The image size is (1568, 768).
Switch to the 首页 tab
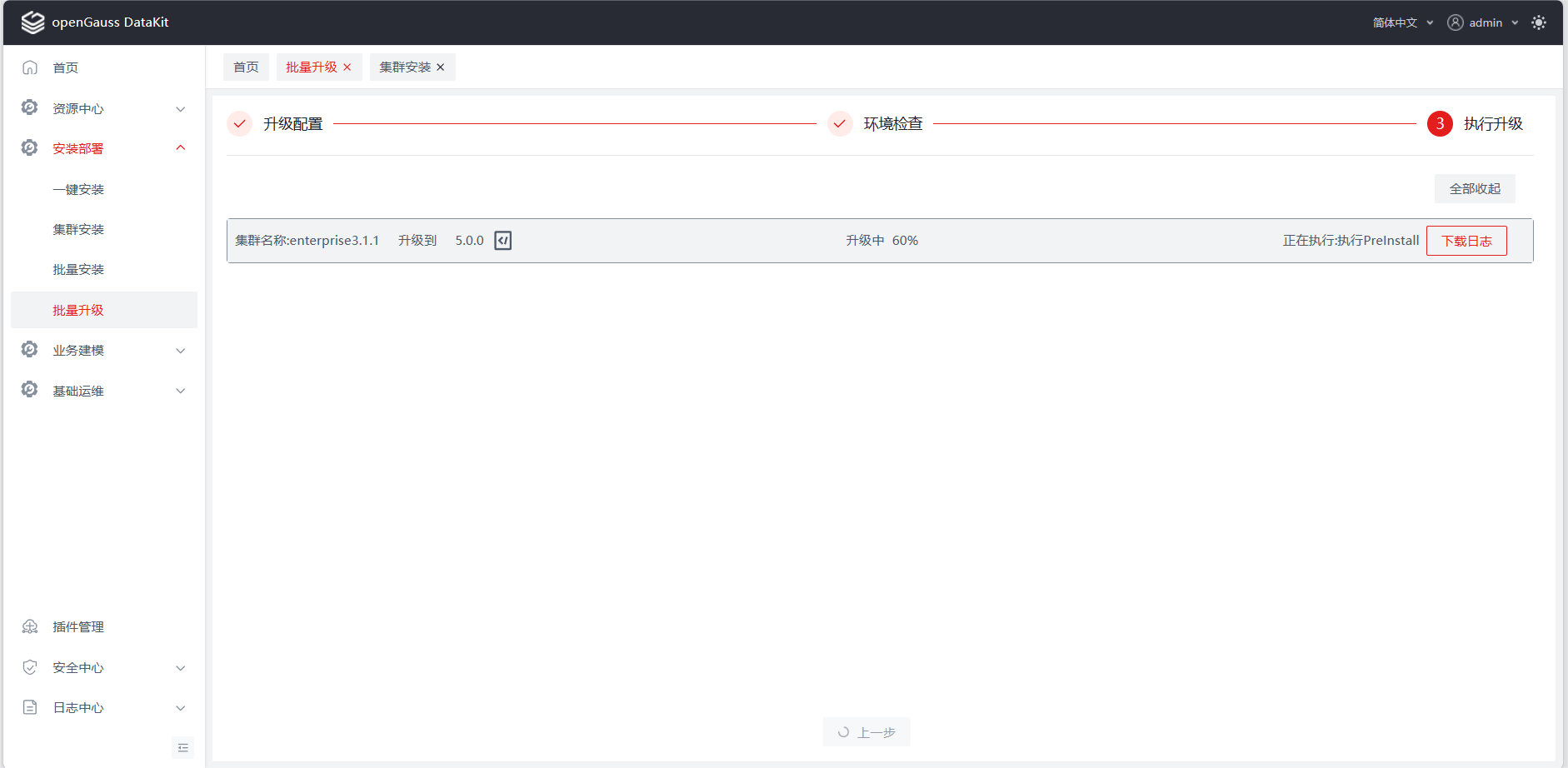coord(246,67)
